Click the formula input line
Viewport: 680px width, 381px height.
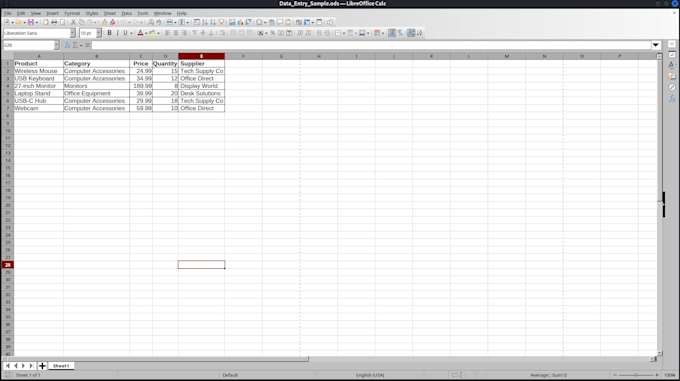[371, 45]
